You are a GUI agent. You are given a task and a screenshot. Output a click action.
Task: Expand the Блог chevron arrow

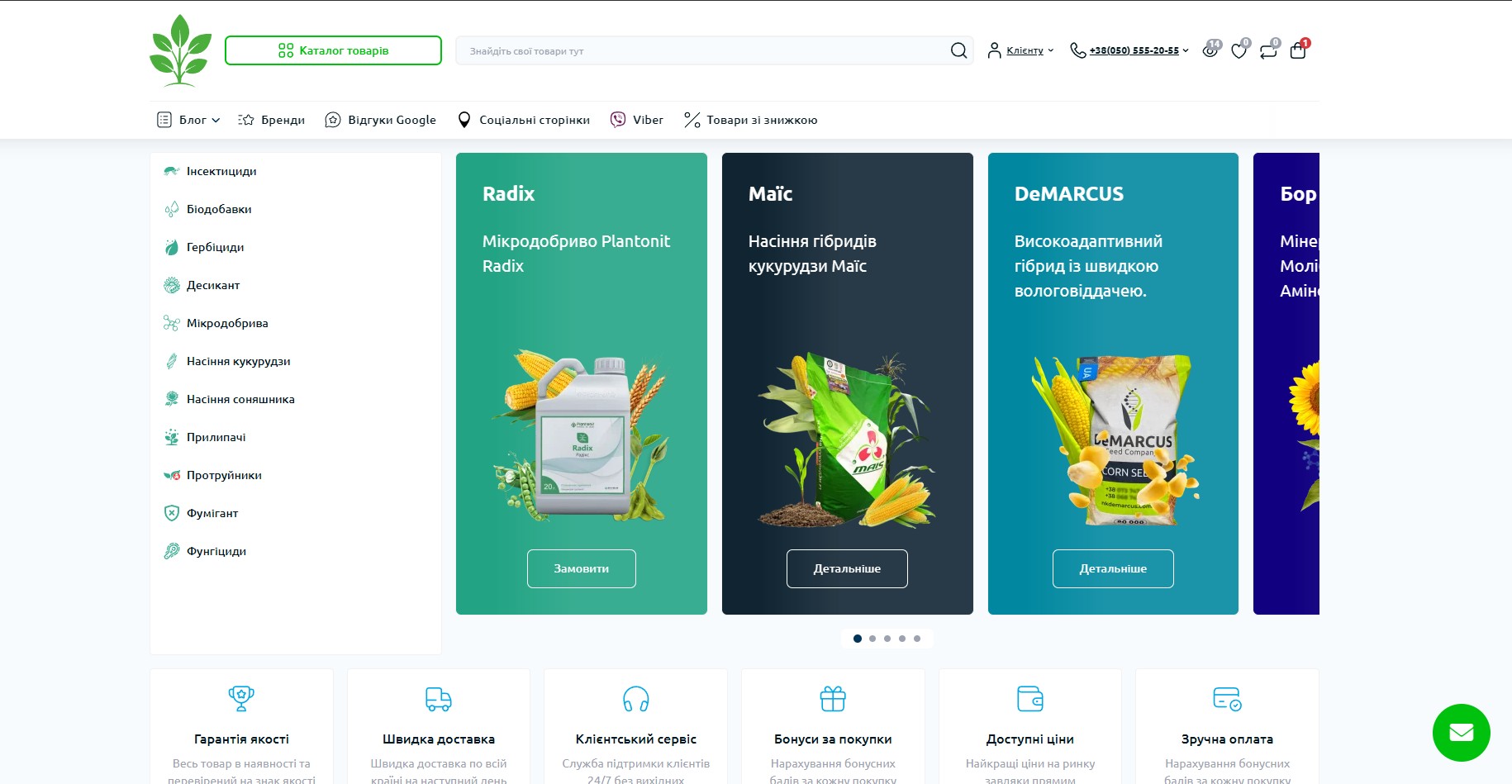click(216, 120)
